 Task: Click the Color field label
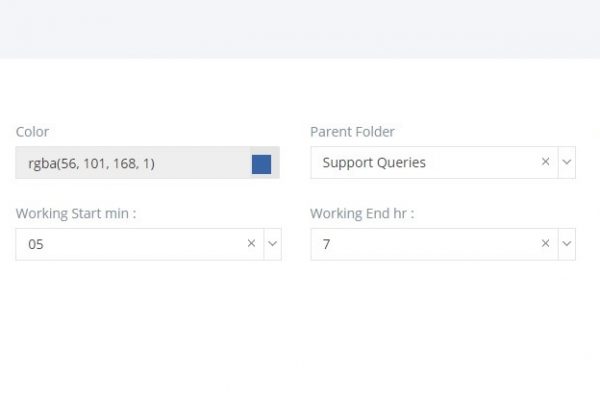[x=32, y=132]
